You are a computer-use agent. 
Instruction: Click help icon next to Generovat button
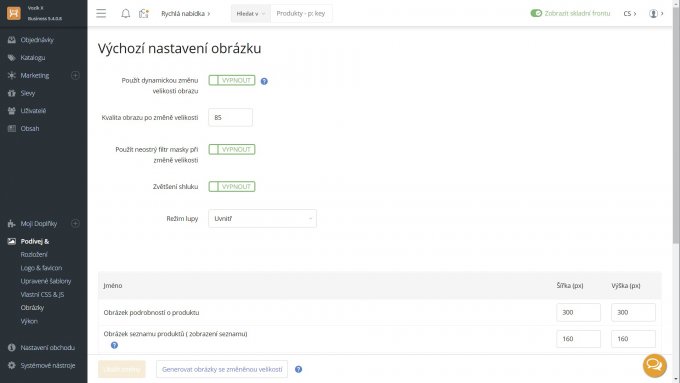[x=298, y=369]
